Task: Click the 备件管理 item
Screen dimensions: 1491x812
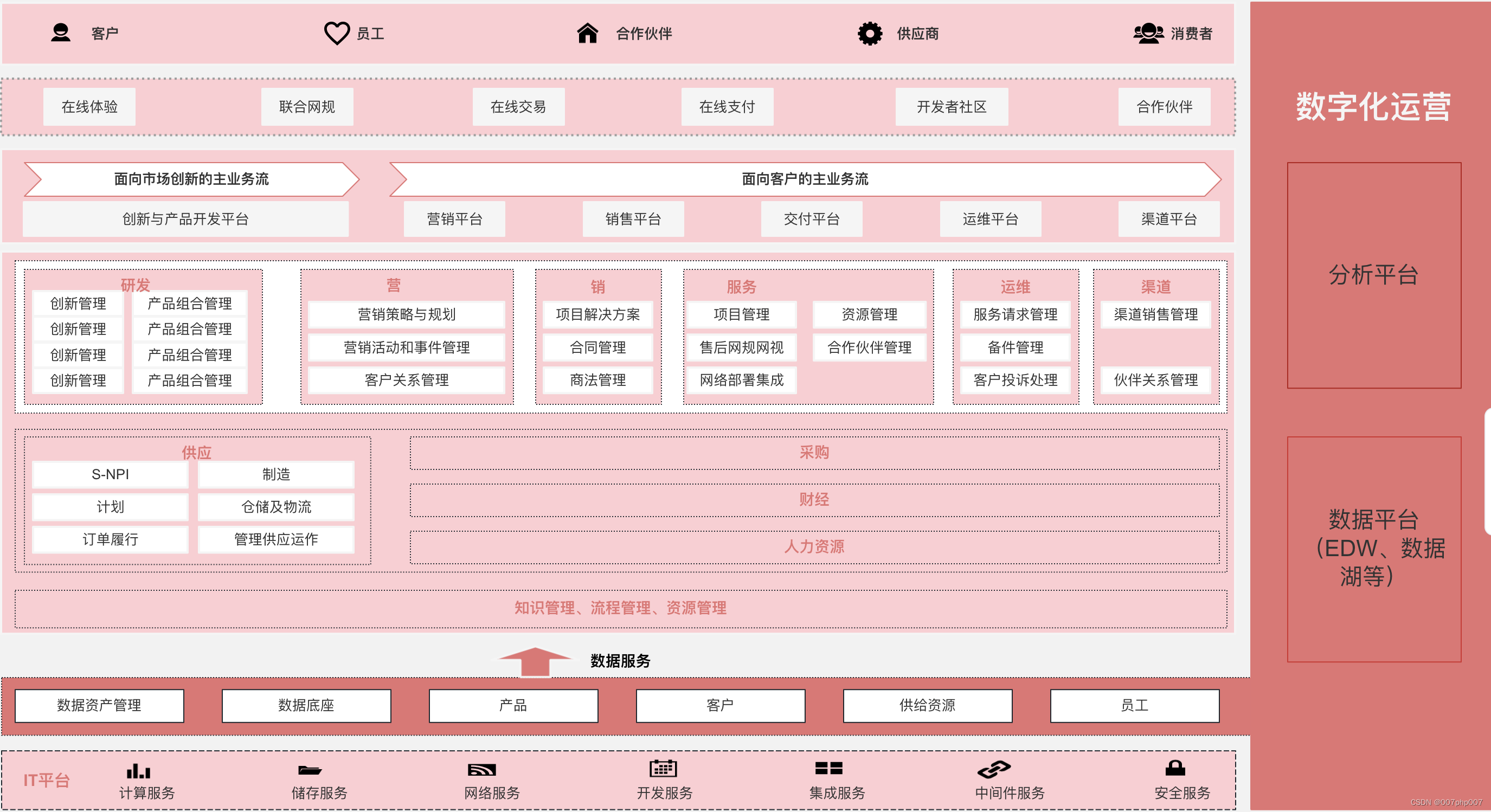Action: coord(1016,347)
